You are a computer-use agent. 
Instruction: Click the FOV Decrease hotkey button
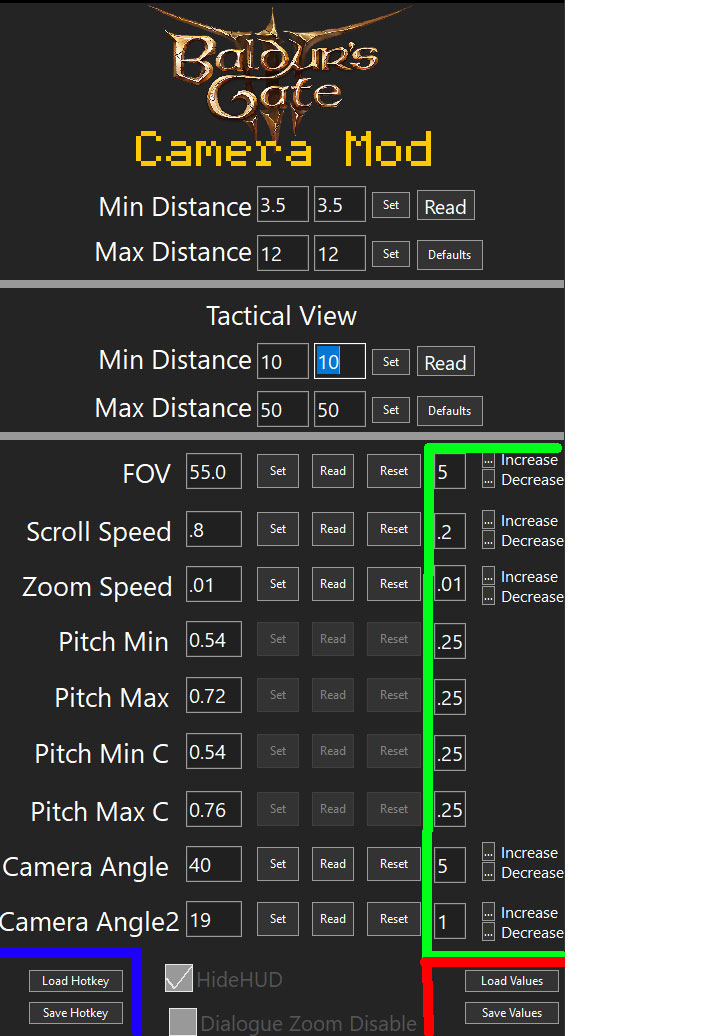click(488, 480)
